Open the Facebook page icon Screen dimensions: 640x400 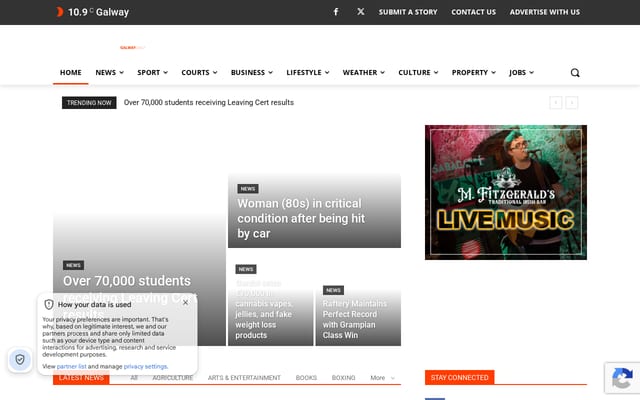tap(336, 12)
